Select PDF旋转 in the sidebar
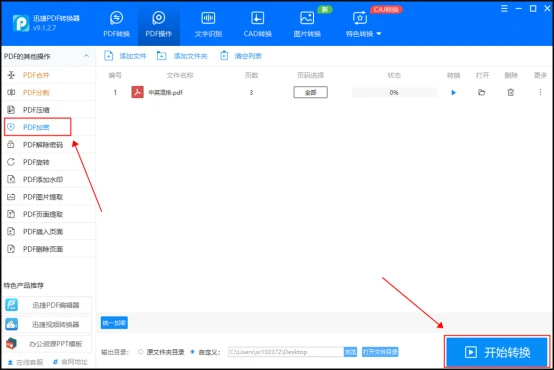 click(x=48, y=162)
